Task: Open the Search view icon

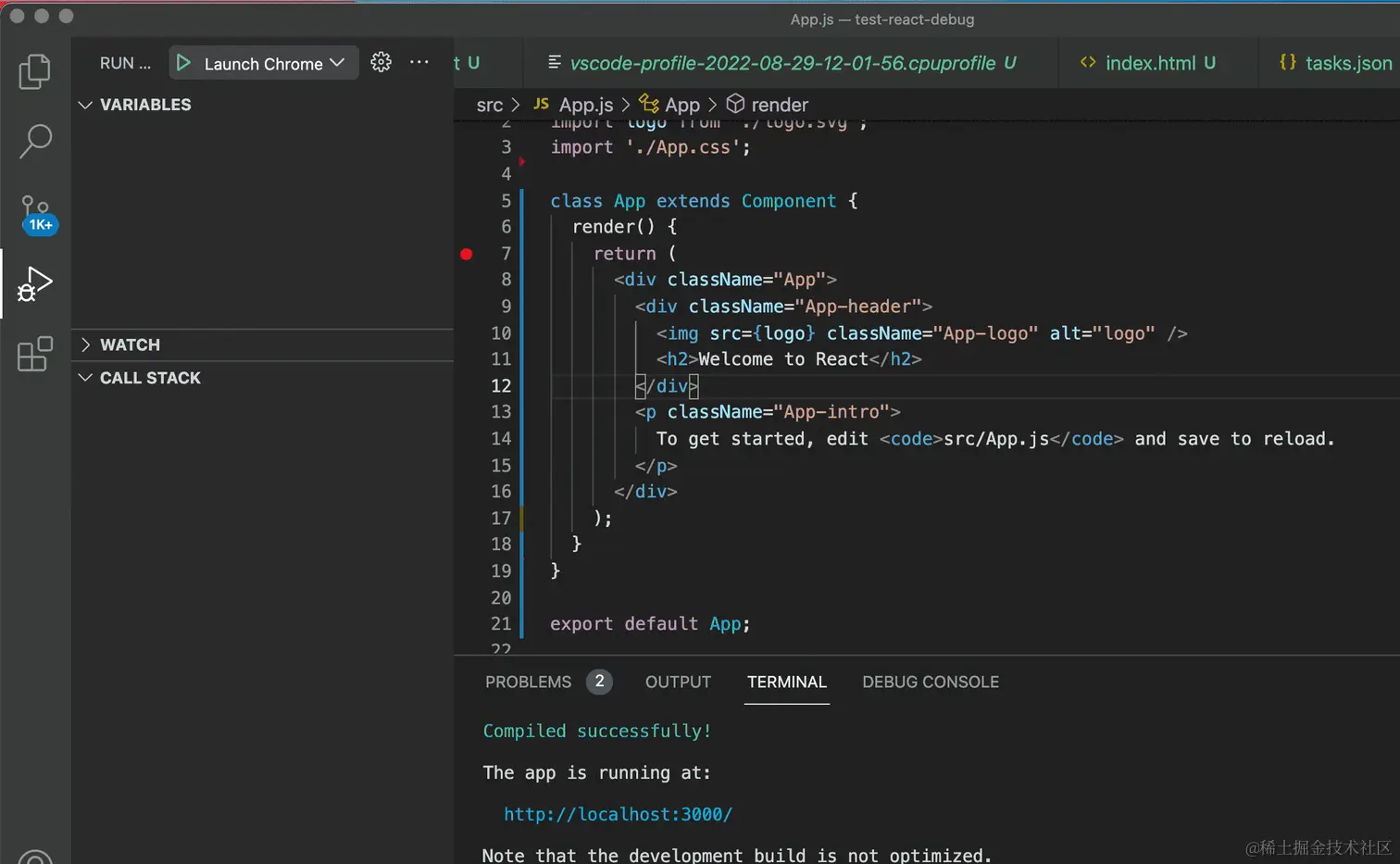Action: tap(34, 142)
